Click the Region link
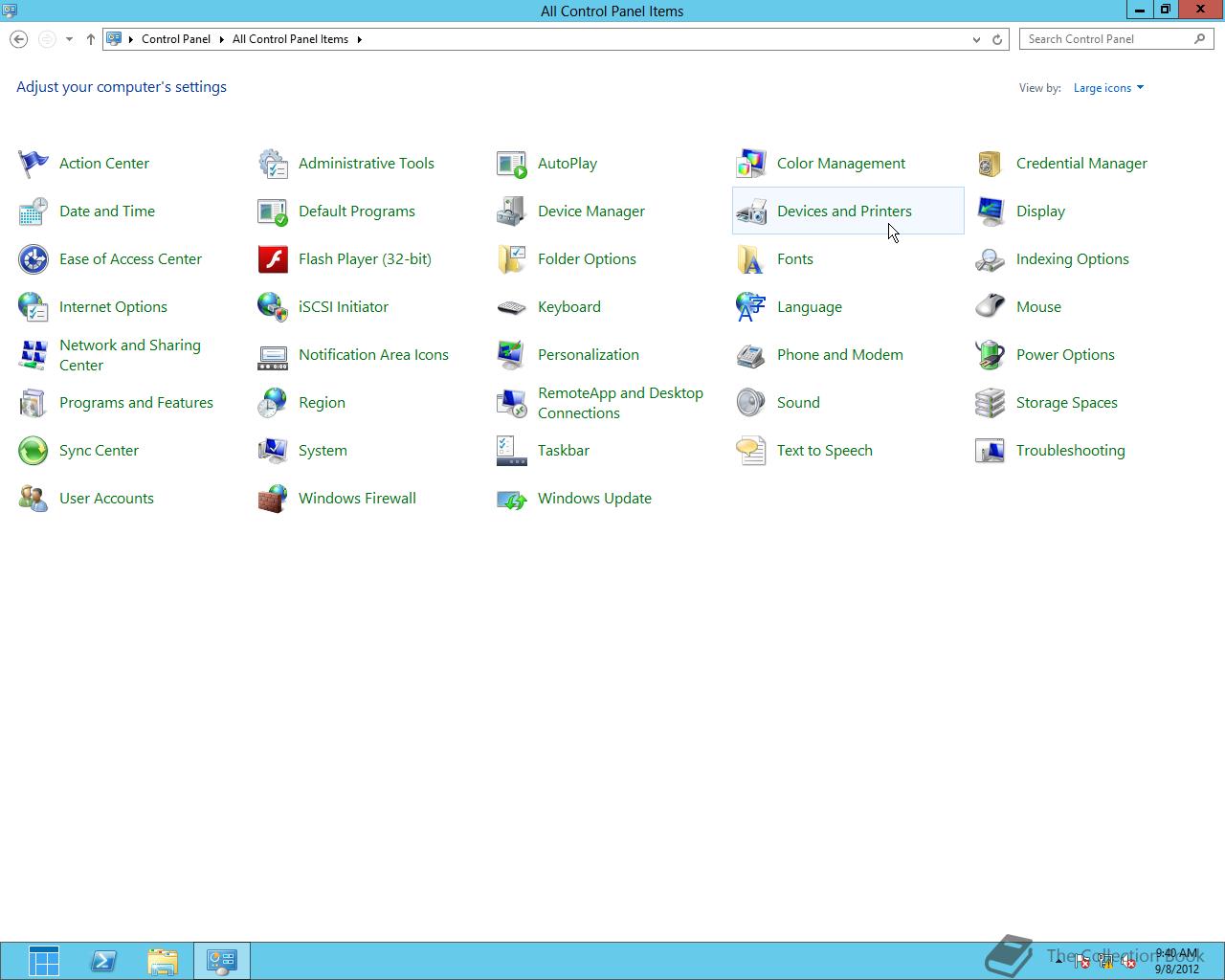 click(x=322, y=403)
